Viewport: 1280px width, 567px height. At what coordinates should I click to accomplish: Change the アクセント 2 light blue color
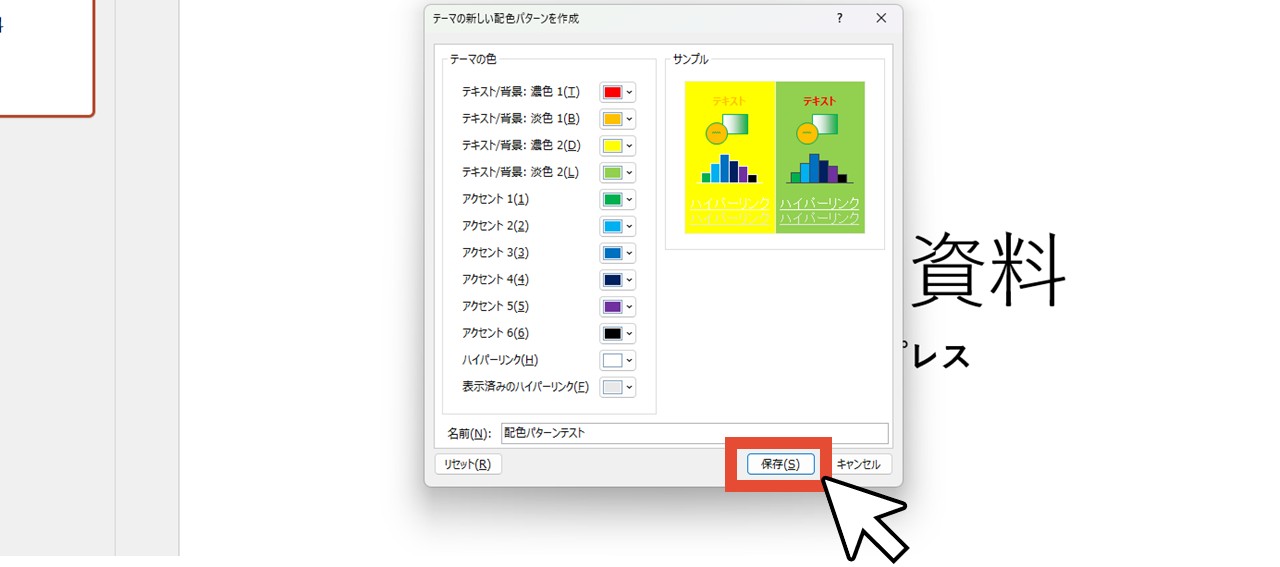(617, 226)
